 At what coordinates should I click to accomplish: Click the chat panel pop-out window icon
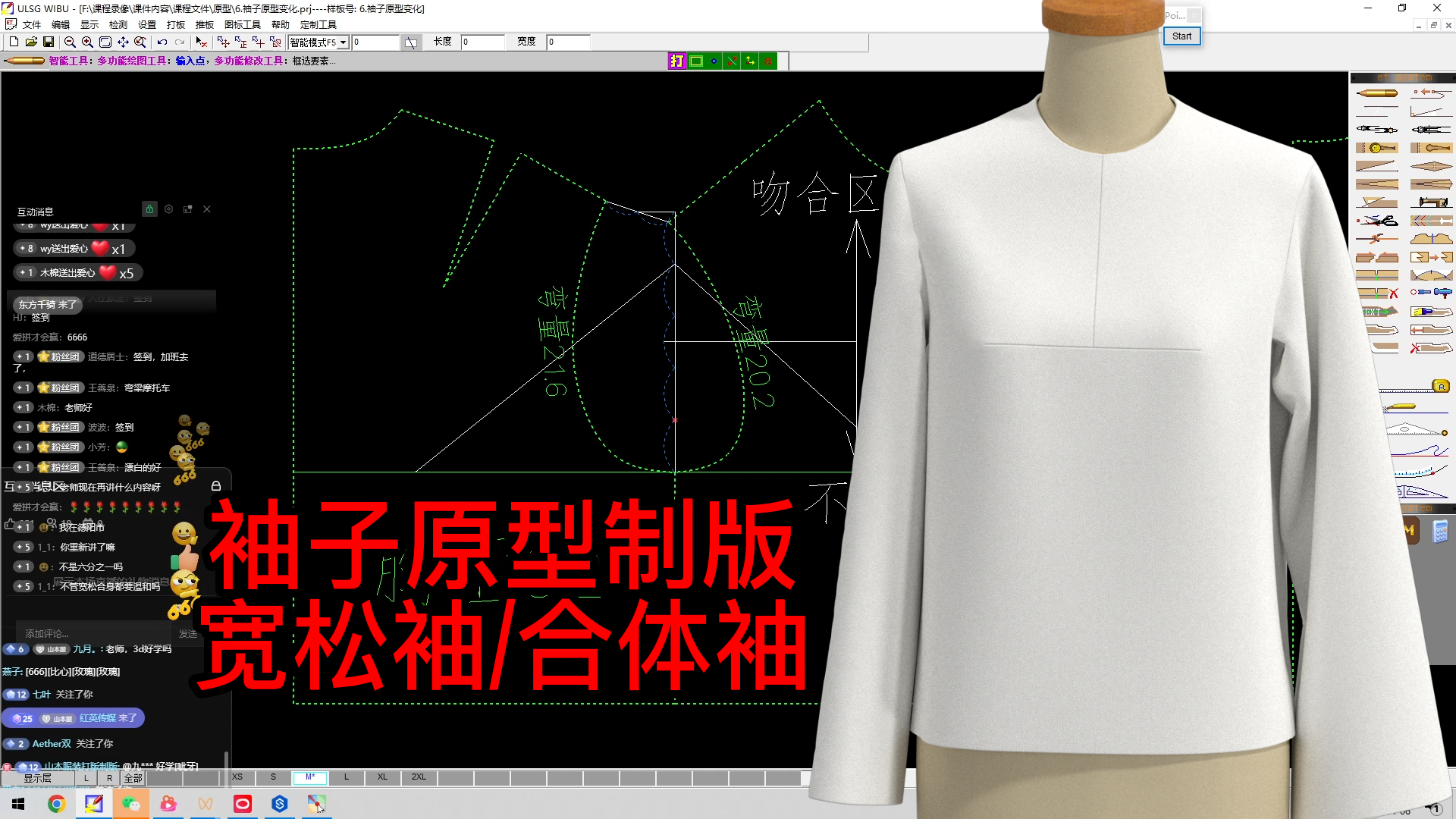pos(187,209)
